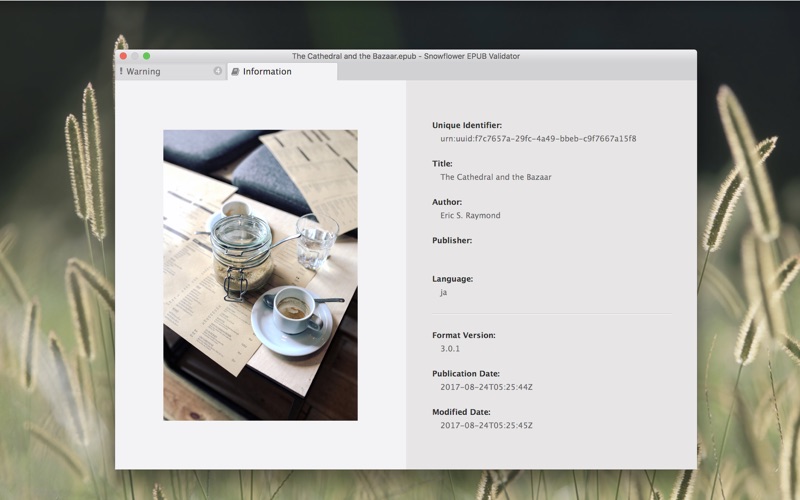The width and height of the screenshot is (800, 500).
Task: Click the Publisher label
Action: click(x=452, y=240)
